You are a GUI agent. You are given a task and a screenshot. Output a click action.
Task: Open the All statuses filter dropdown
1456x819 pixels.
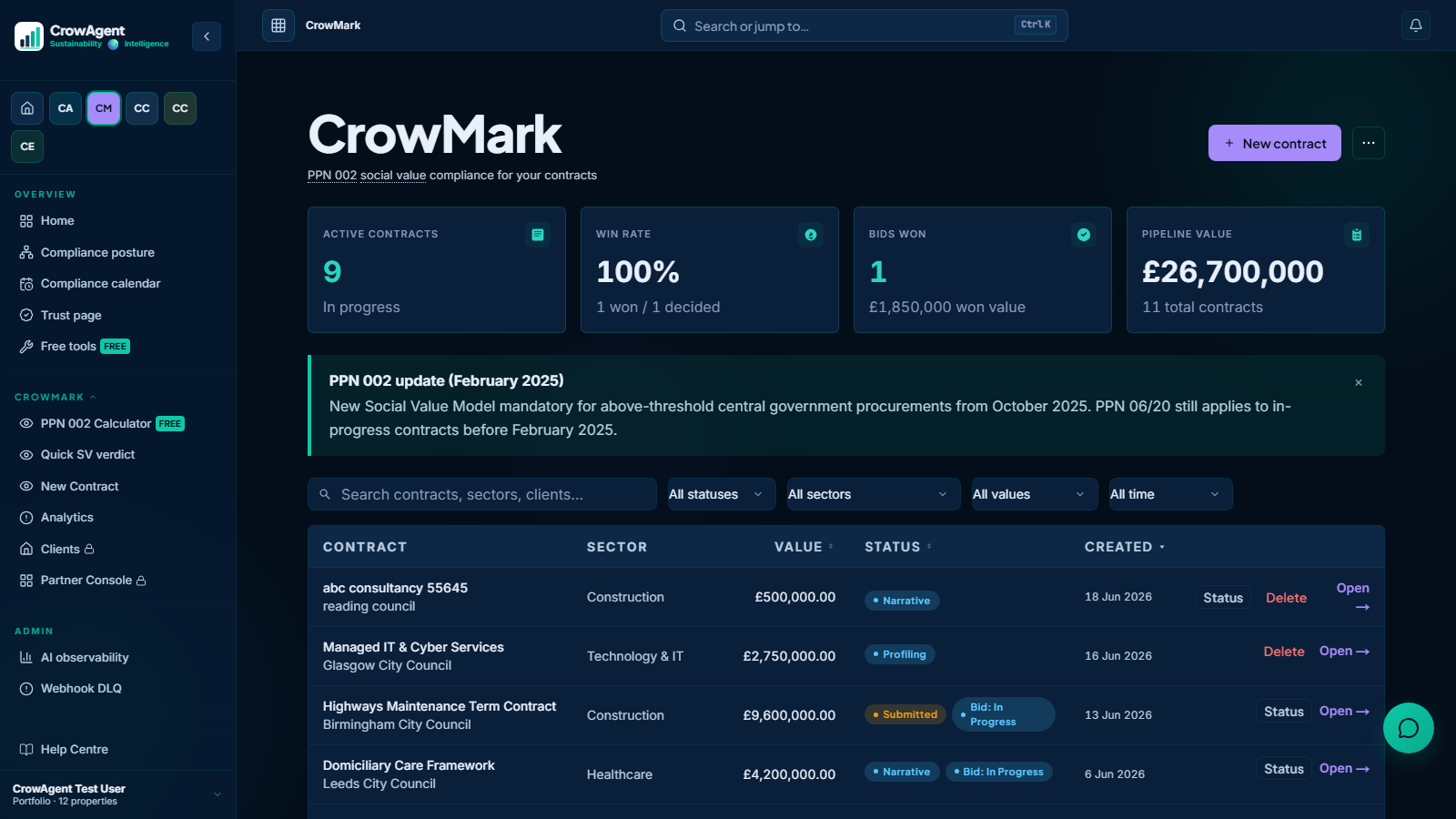(x=722, y=494)
